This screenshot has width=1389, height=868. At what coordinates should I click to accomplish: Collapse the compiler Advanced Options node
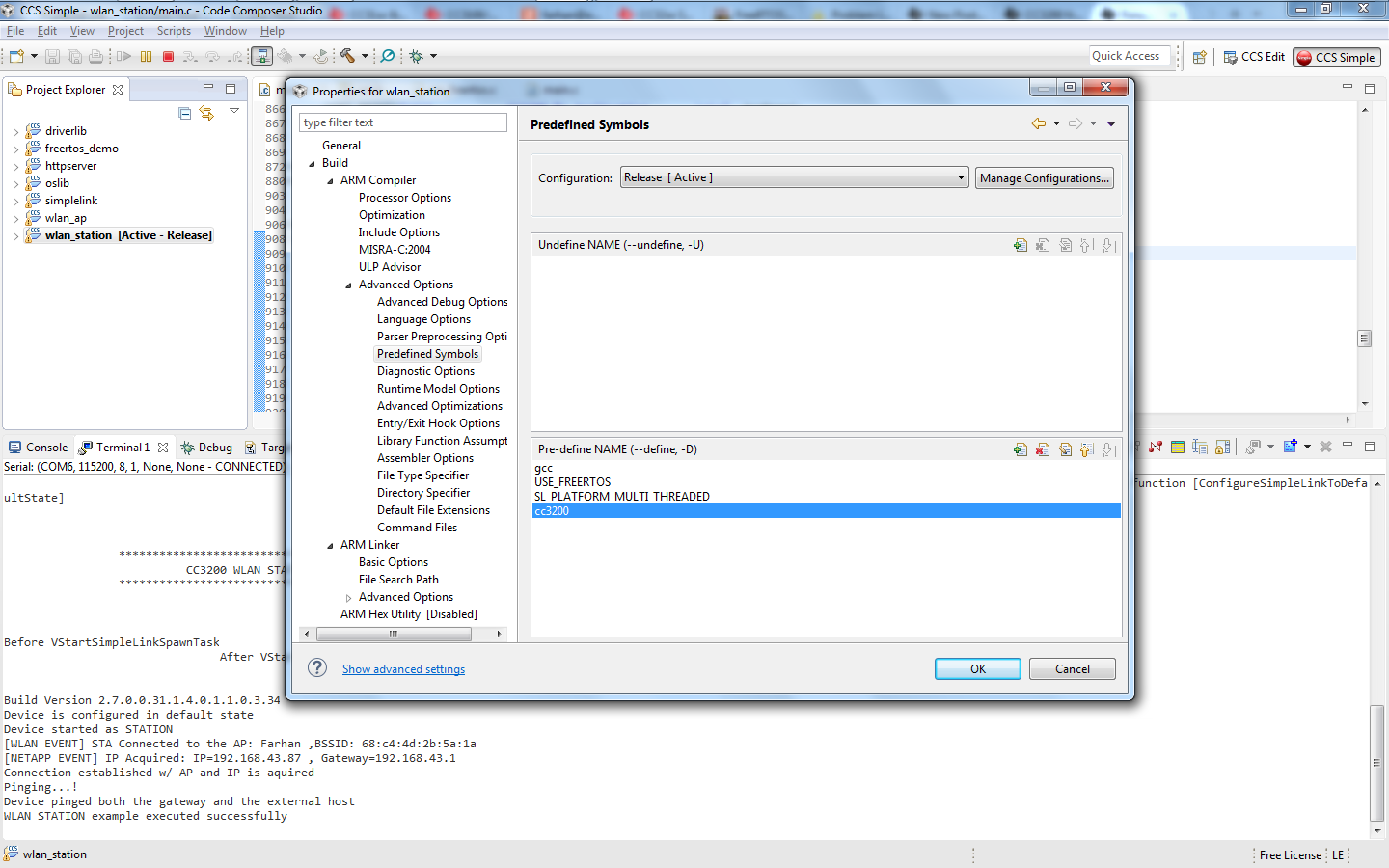click(348, 285)
